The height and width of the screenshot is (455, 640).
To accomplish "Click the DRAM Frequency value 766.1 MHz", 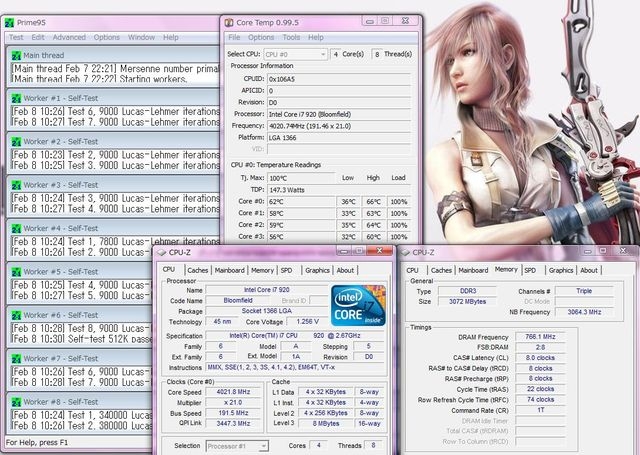I will (540, 337).
